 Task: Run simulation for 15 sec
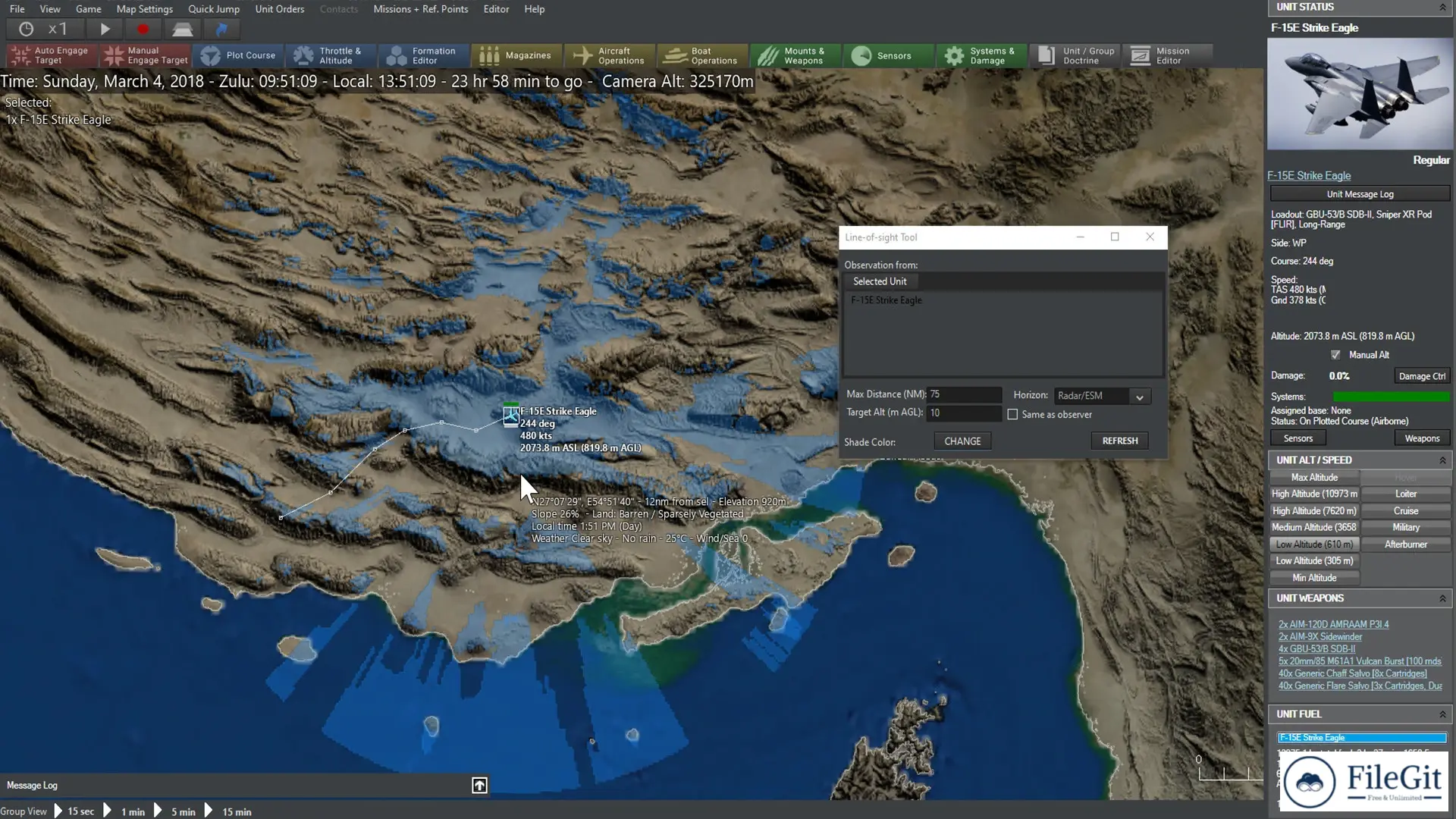coord(74,811)
